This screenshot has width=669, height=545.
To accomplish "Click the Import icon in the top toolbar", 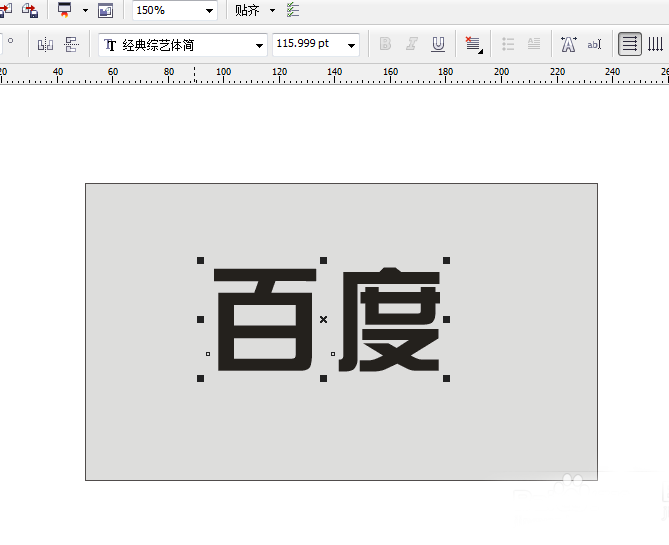I will (x=5, y=9).
